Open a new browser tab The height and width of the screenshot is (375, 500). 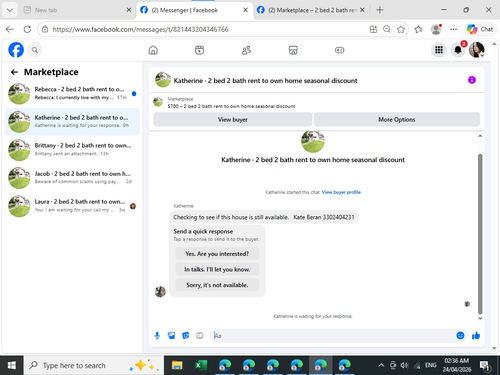coord(380,10)
